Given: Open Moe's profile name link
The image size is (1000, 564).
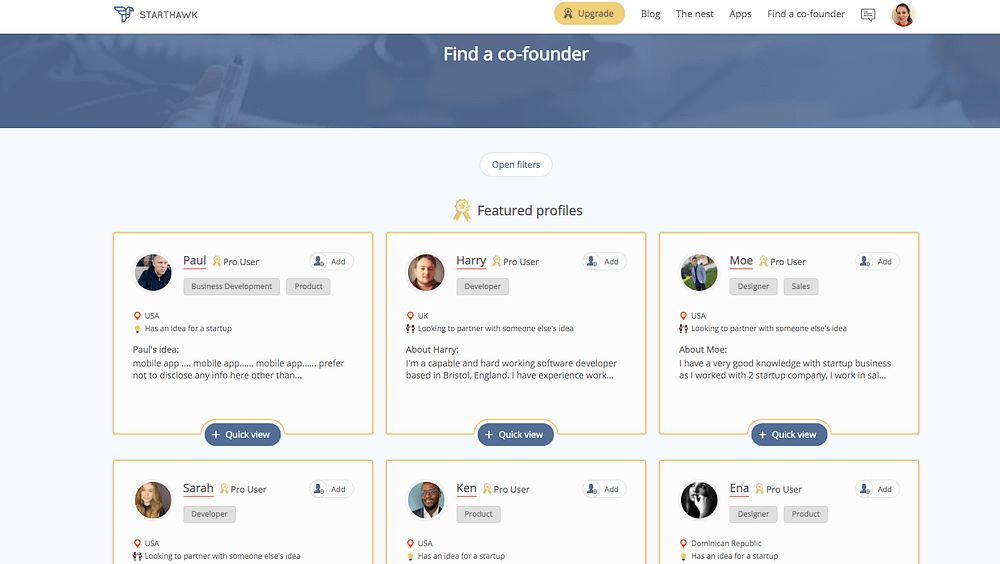Looking at the screenshot, I should (741, 261).
